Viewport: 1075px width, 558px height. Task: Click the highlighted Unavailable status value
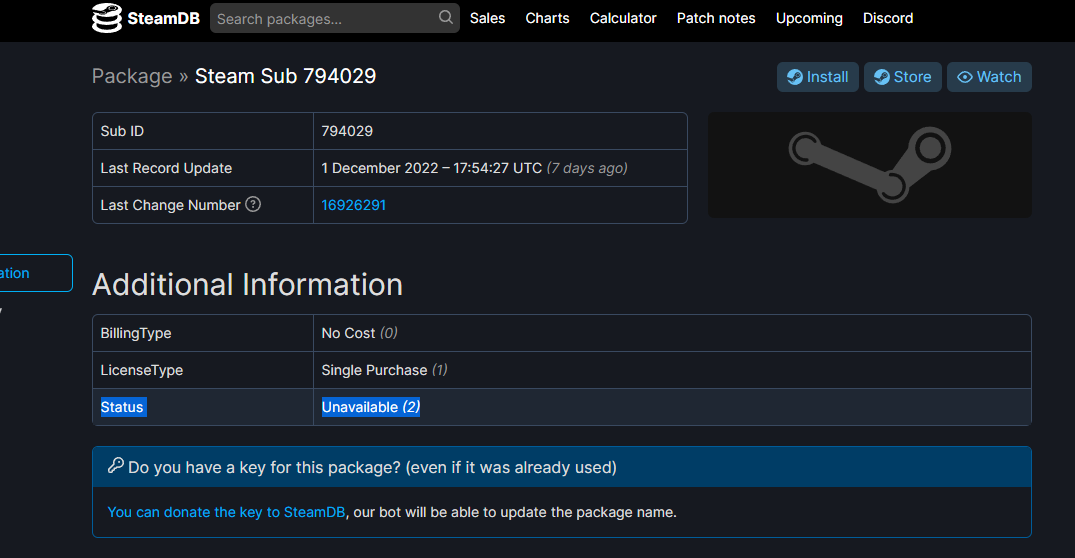(371, 407)
